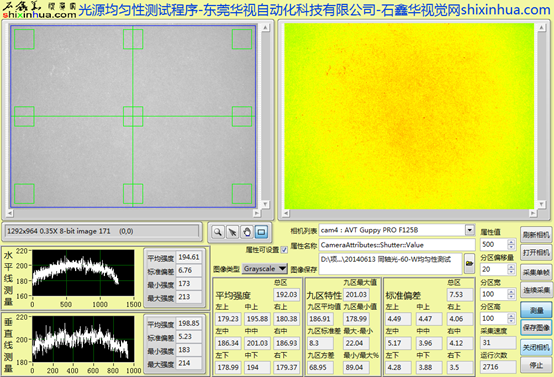Select the rectangle ROI tool
This screenshot has height=377, width=554.
pyautogui.click(x=261, y=232)
